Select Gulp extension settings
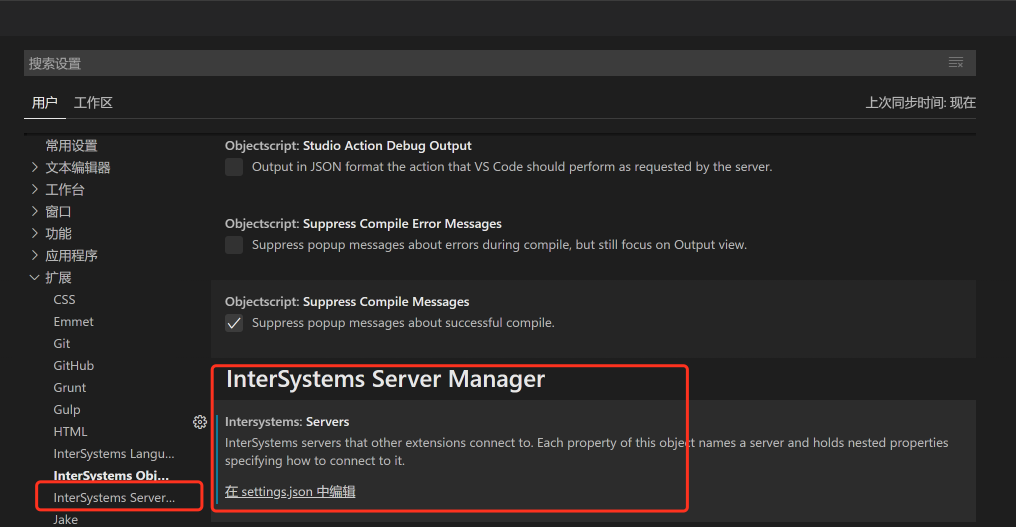 [67, 410]
